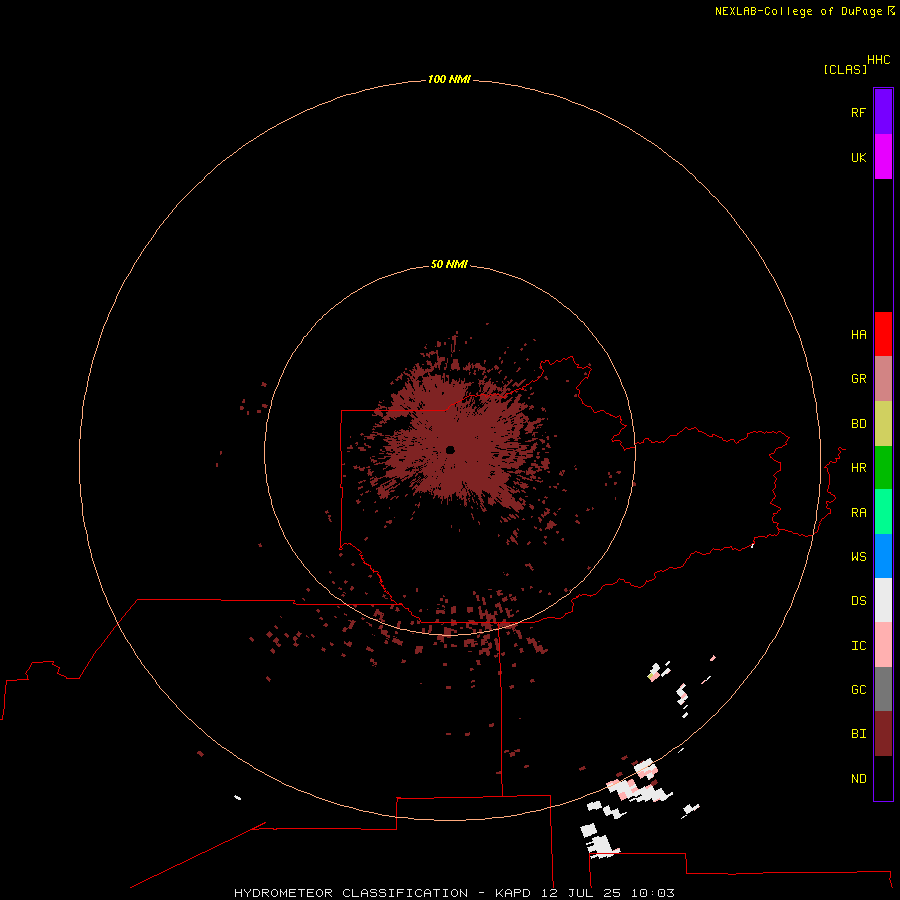
Task: Click the GR legend label
Action: click(x=858, y=379)
